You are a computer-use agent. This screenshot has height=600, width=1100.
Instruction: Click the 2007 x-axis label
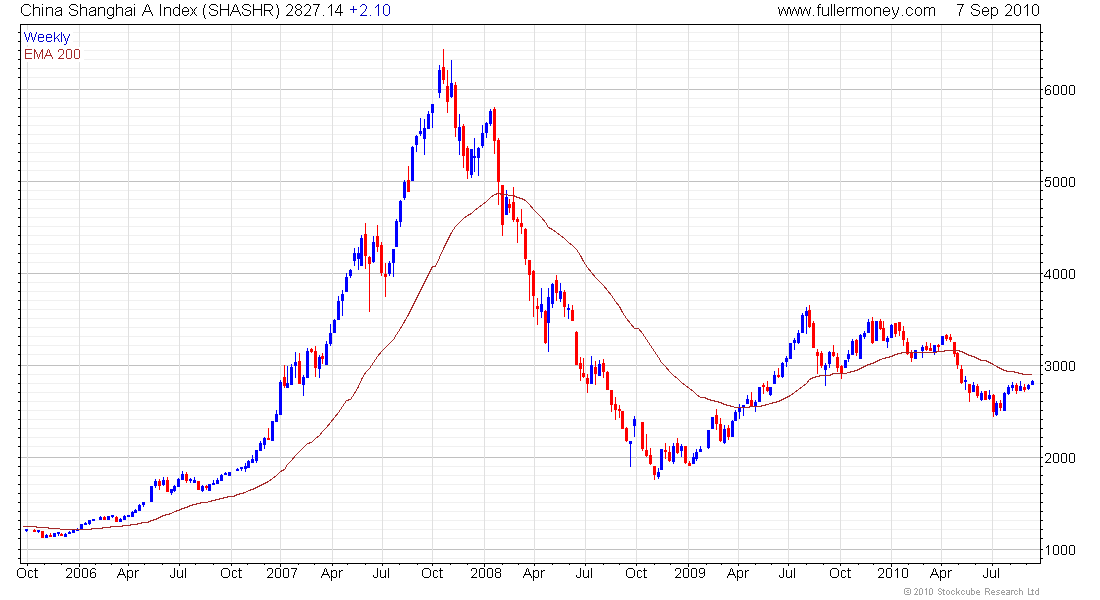[282, 573]
